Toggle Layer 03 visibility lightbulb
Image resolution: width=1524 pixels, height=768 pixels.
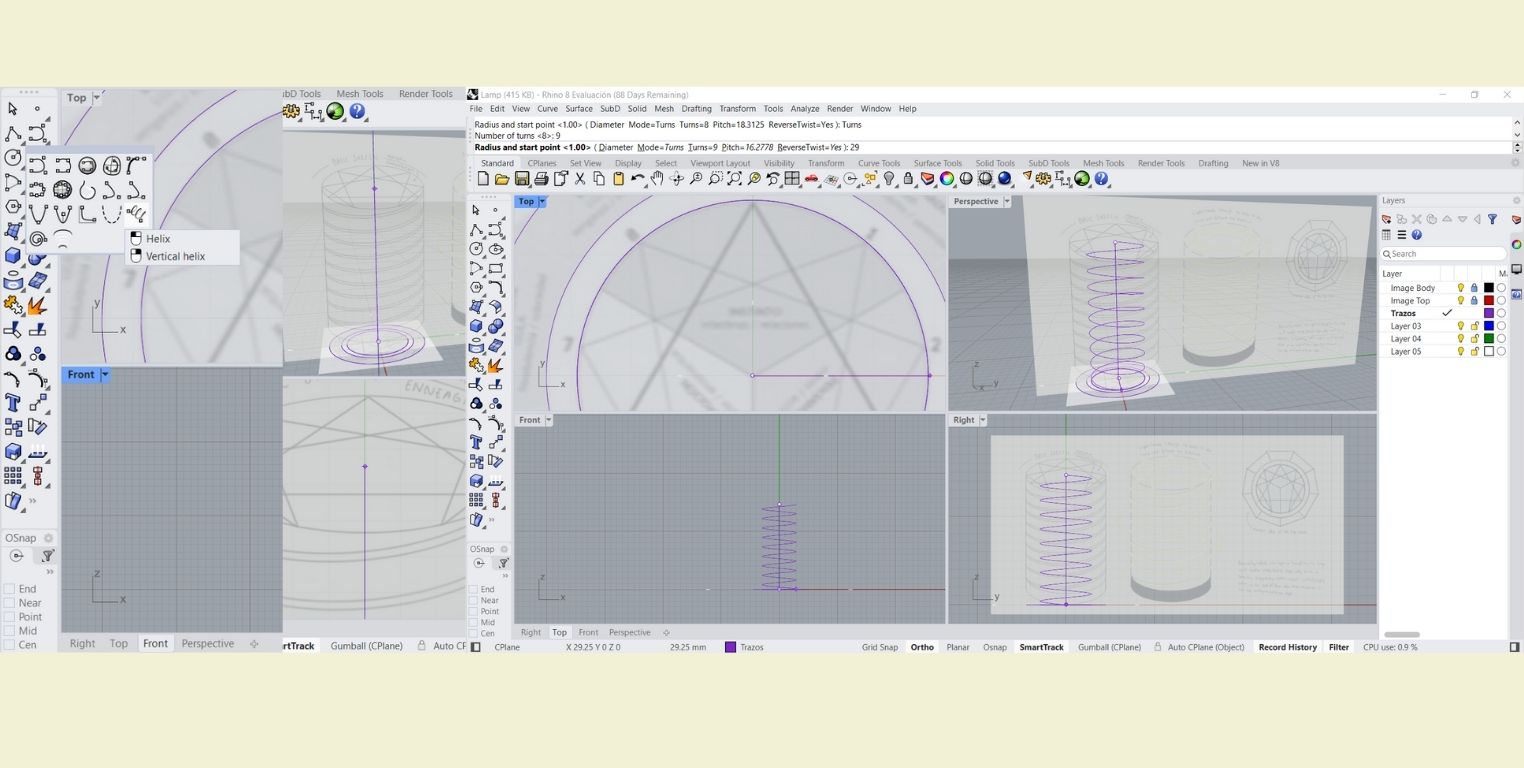[1460, 326]
